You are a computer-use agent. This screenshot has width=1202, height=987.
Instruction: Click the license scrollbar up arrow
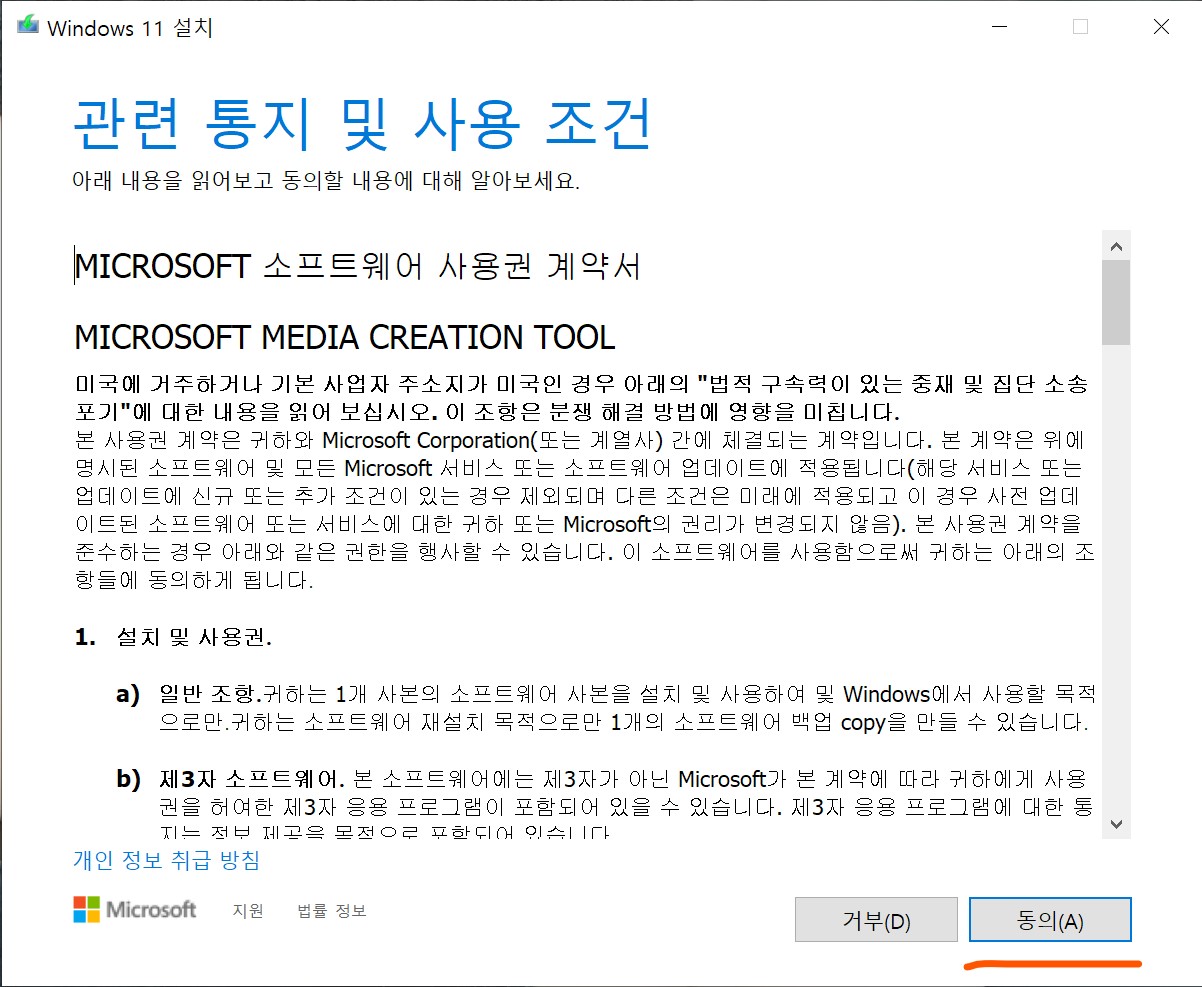(x=1116, y=246)
